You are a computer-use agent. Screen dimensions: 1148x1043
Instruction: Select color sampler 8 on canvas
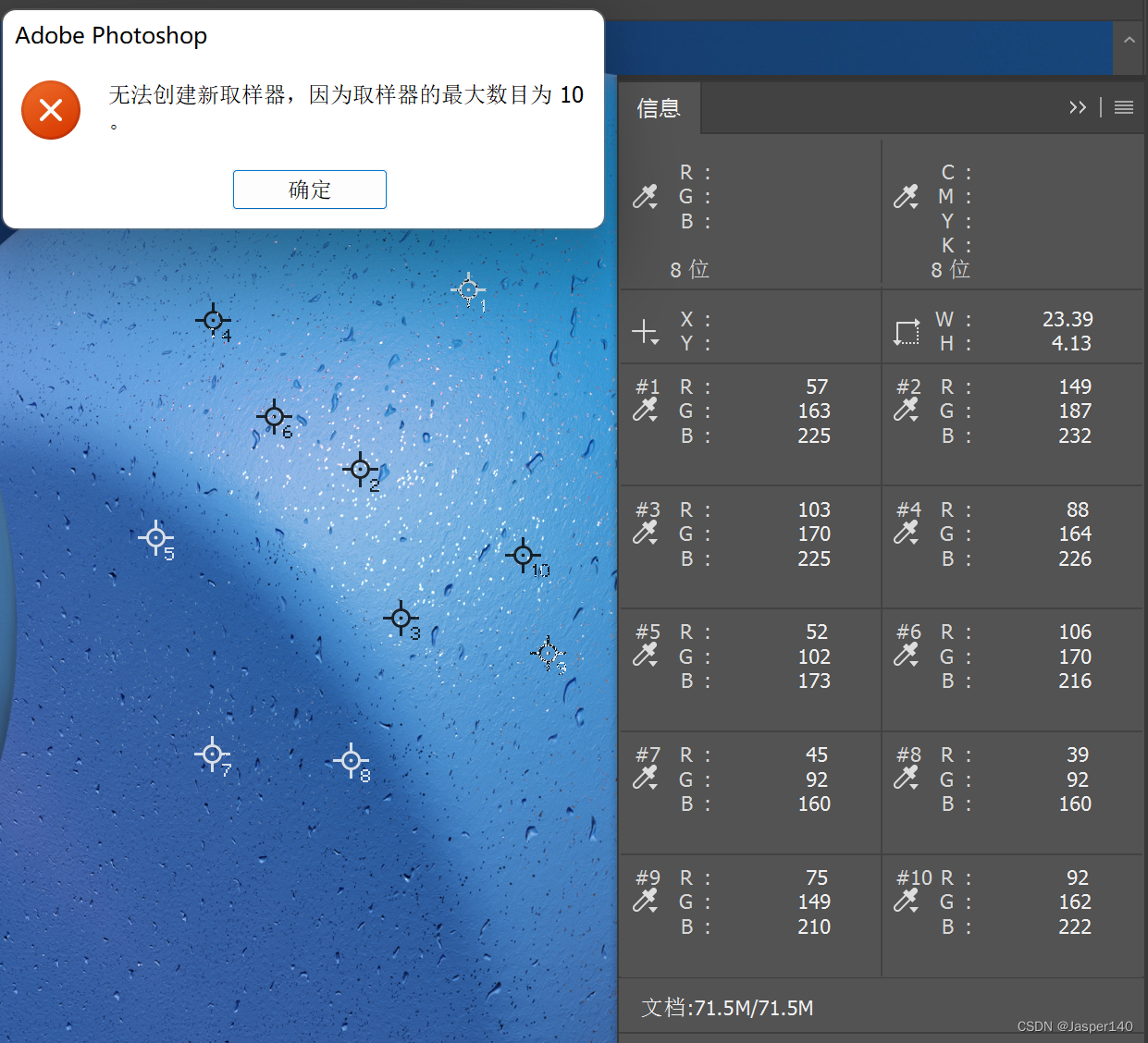click(351, 761)
